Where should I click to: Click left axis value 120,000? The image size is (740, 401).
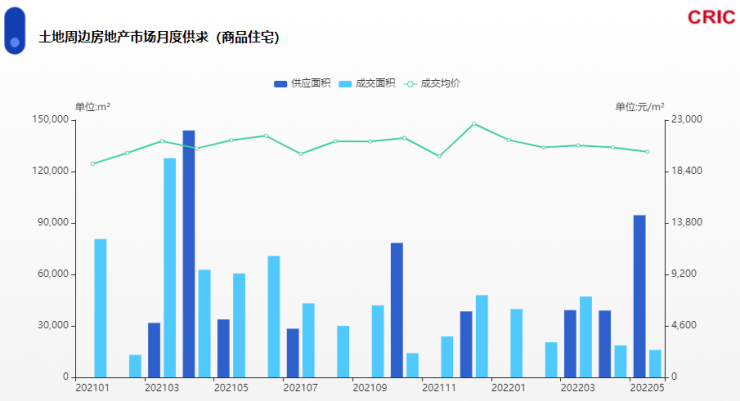[x=50, y=171]
